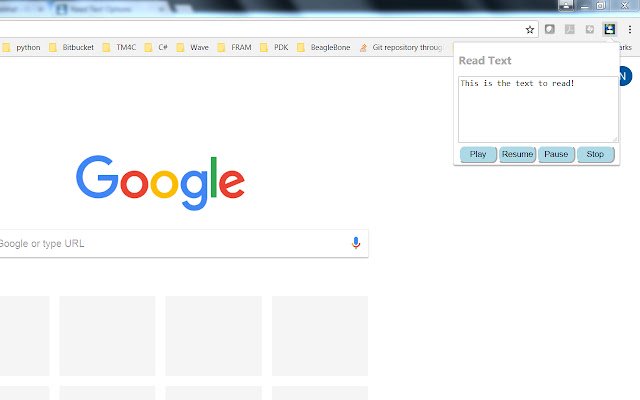Screen dimensions: 640x400
Task: Click the Play button in Read Text popup
Action: [478, 154]
